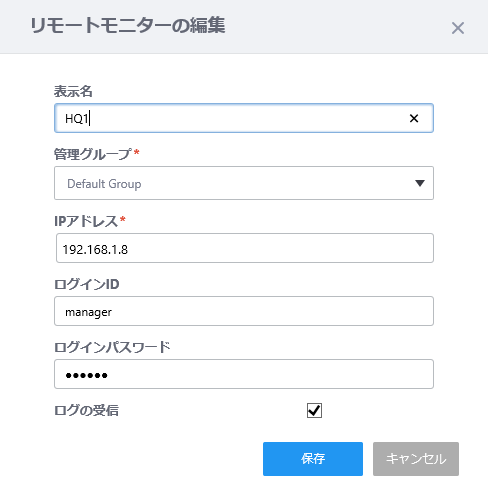The height and width of the screenshot is (495, 488).
Task: Expand the 管理グループ dropdown arrow
Action: pos(420,183)
